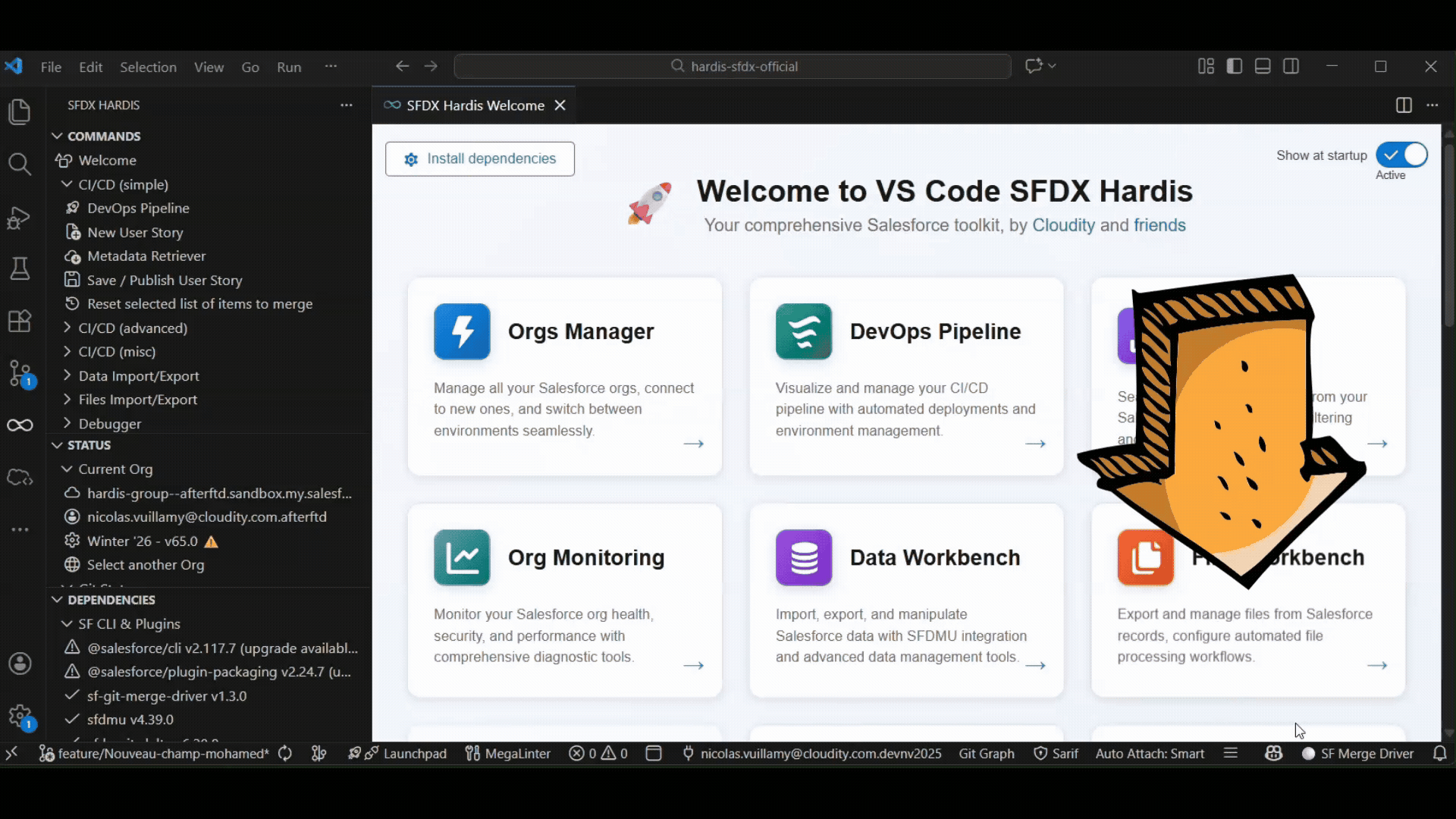Click the Data Workbench database icon
This screenshot has width=1456, height=819.
tap(804, 557)
